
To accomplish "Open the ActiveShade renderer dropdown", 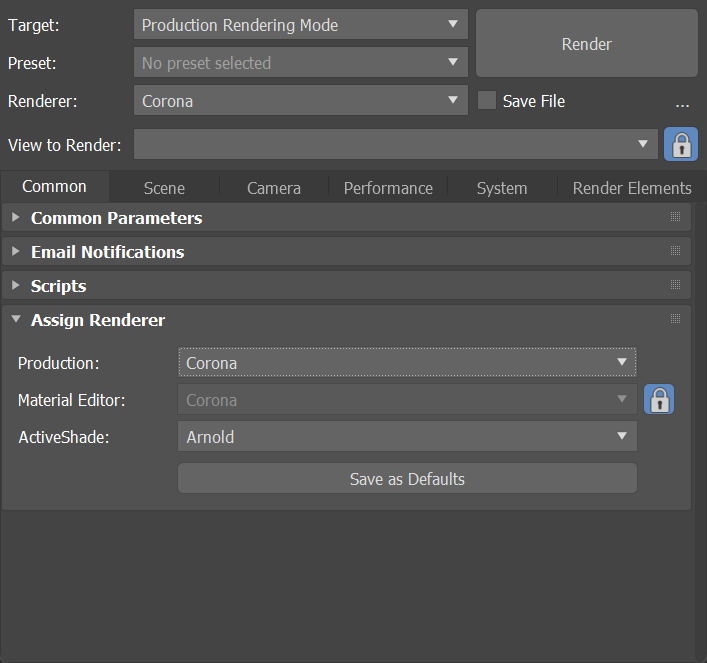I will 407,436.
